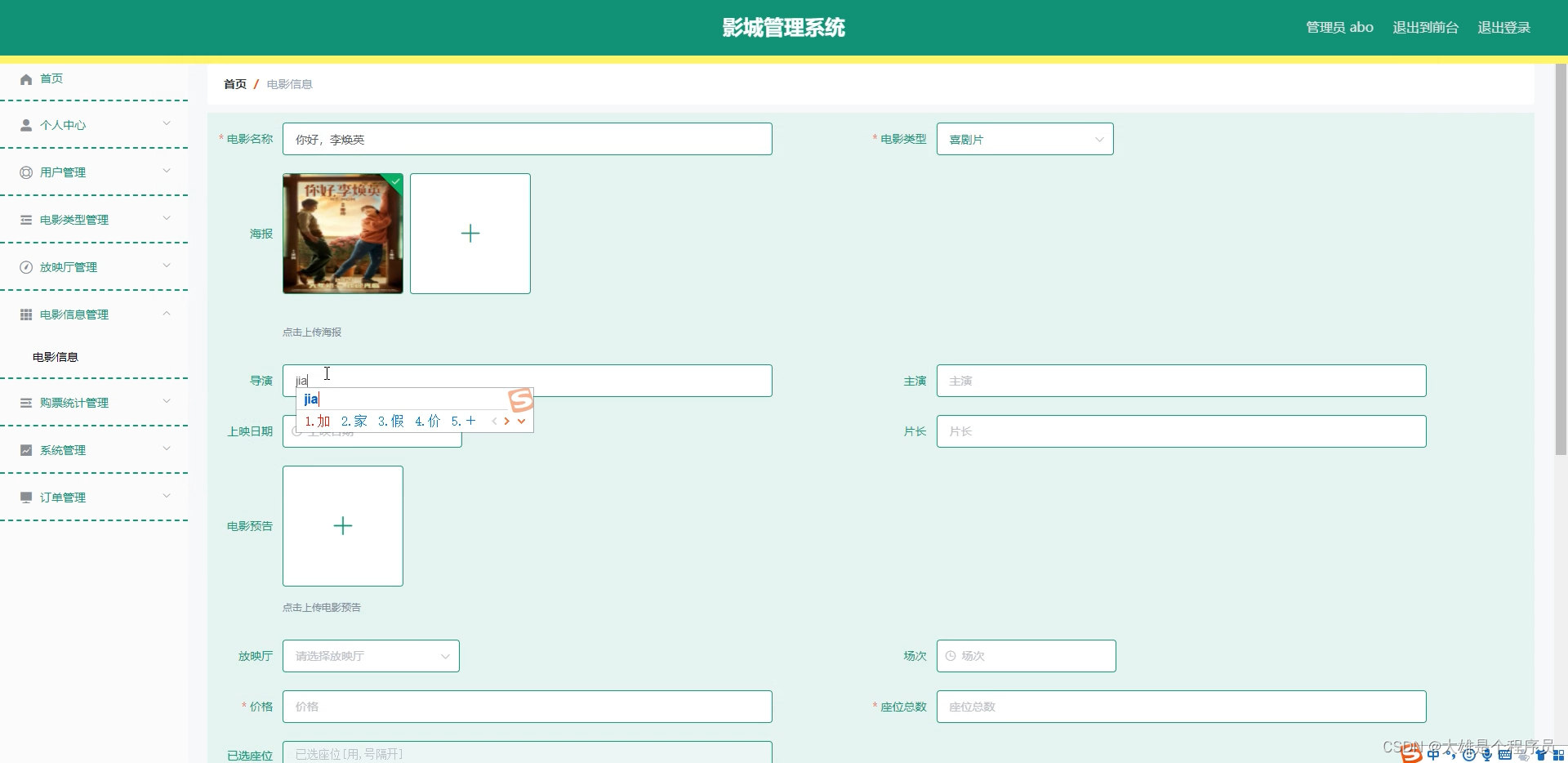Expand the 个人中心 menu chevron
This screenshot has height=763, width=1568.
(167, 123)
